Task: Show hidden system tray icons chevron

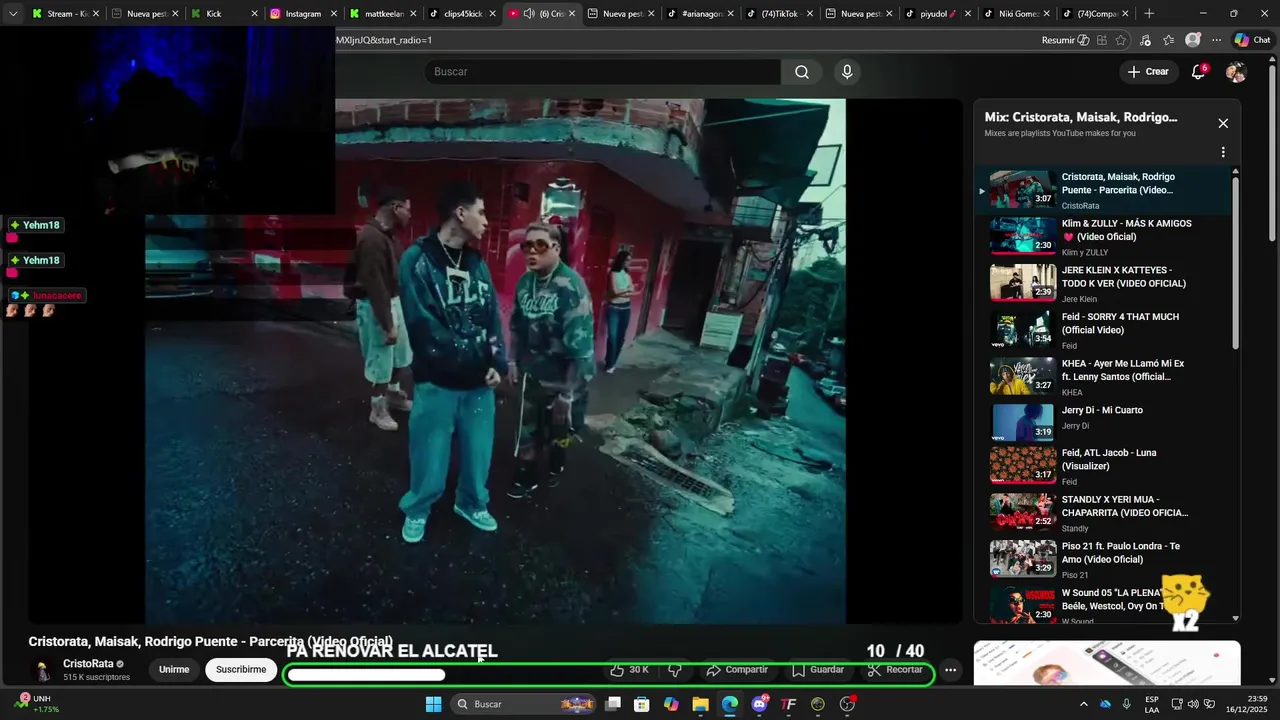Action: pos(1083,704)
